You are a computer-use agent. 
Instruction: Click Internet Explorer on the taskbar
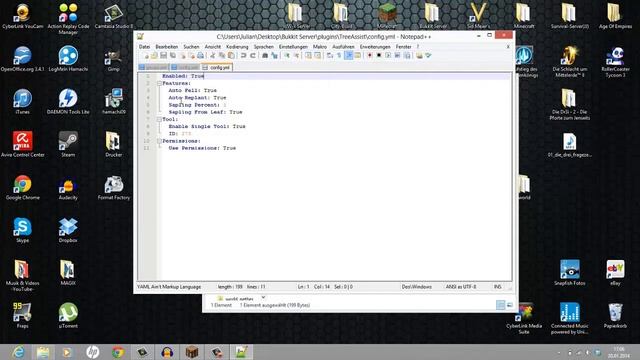click(18, 352)
